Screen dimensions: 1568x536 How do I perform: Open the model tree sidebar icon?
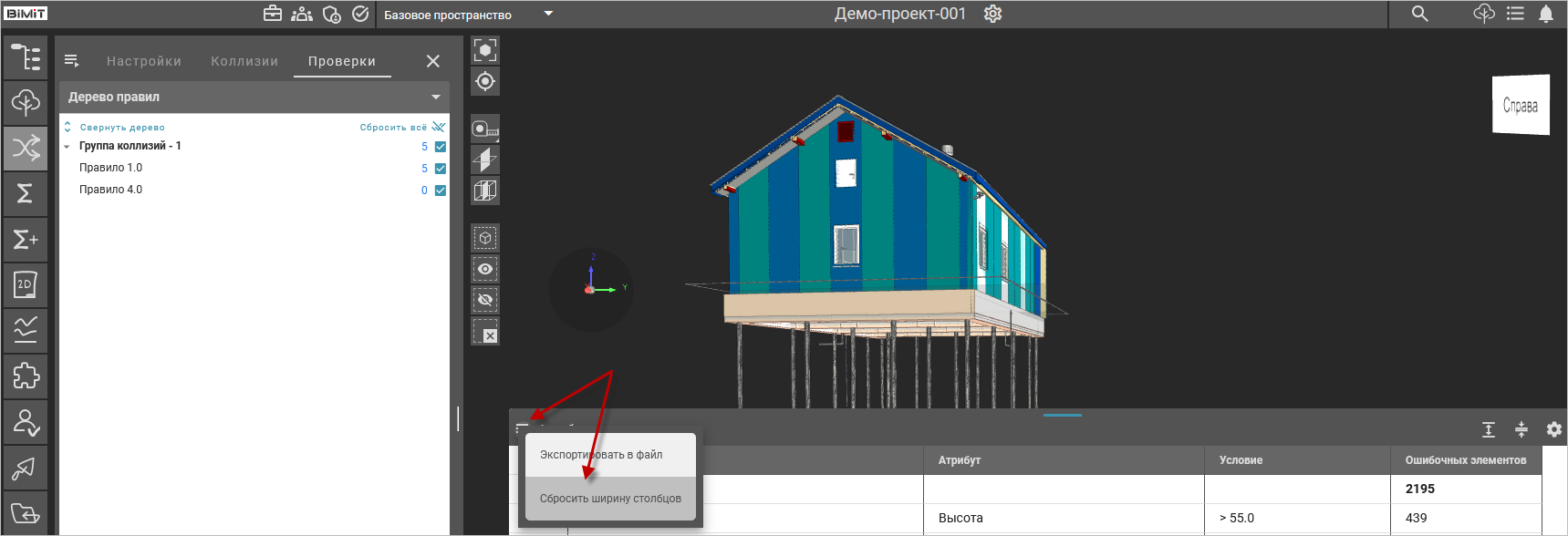tap(26, 57)
